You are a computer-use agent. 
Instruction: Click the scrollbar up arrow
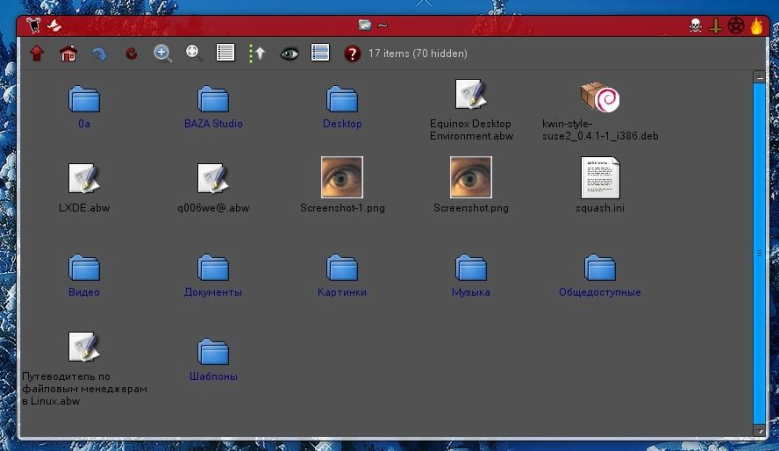coord(759,77)
